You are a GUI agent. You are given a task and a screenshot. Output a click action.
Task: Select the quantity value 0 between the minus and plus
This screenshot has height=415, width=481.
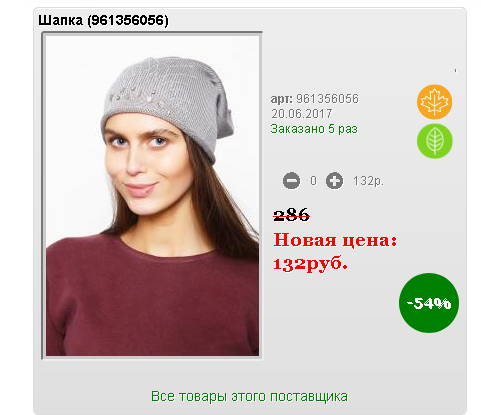coord(313,181)
